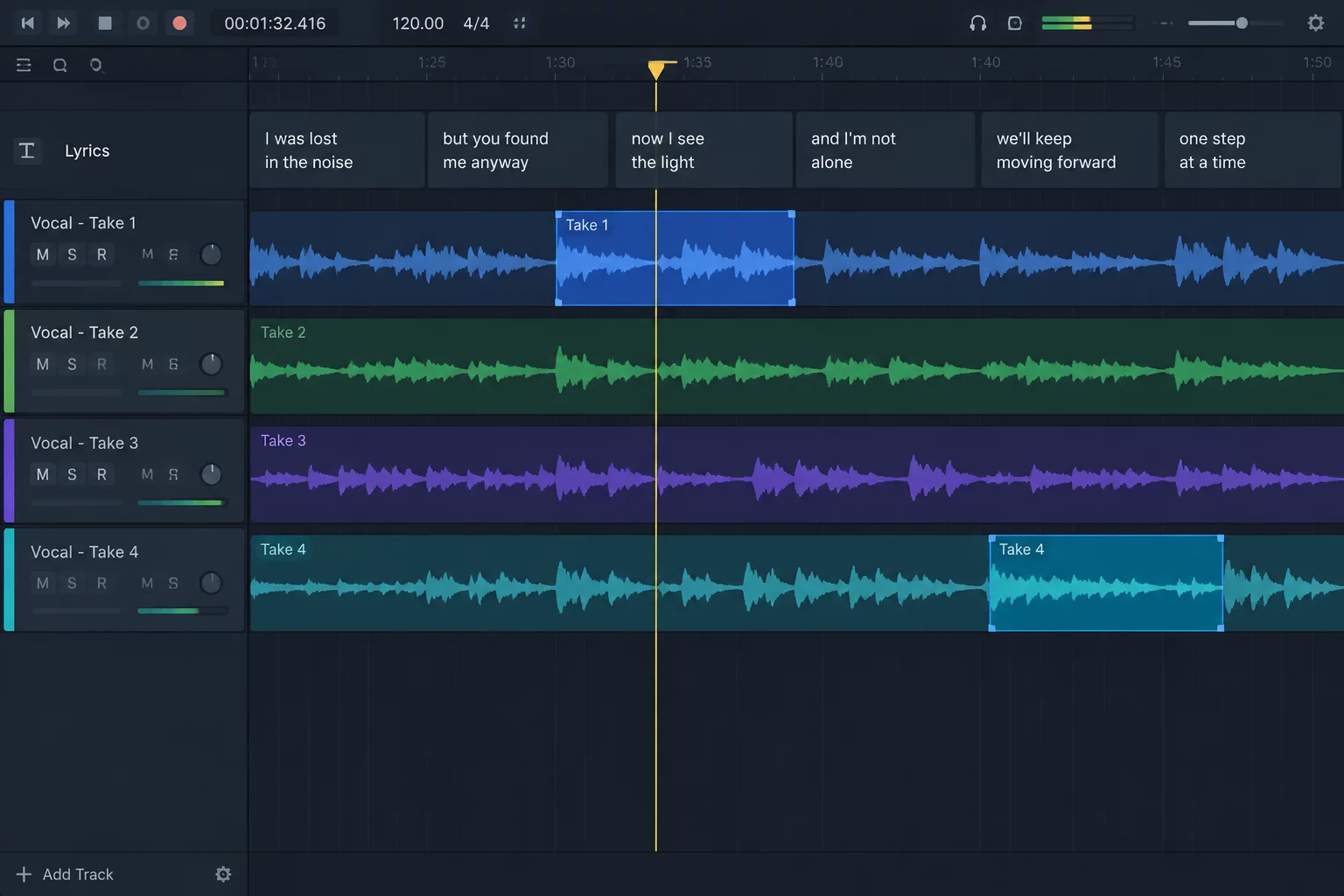The width and height of the screenshot is (1344, 896).
Task: Mute Vocal - Take 2 track
Action: (42, 364)
